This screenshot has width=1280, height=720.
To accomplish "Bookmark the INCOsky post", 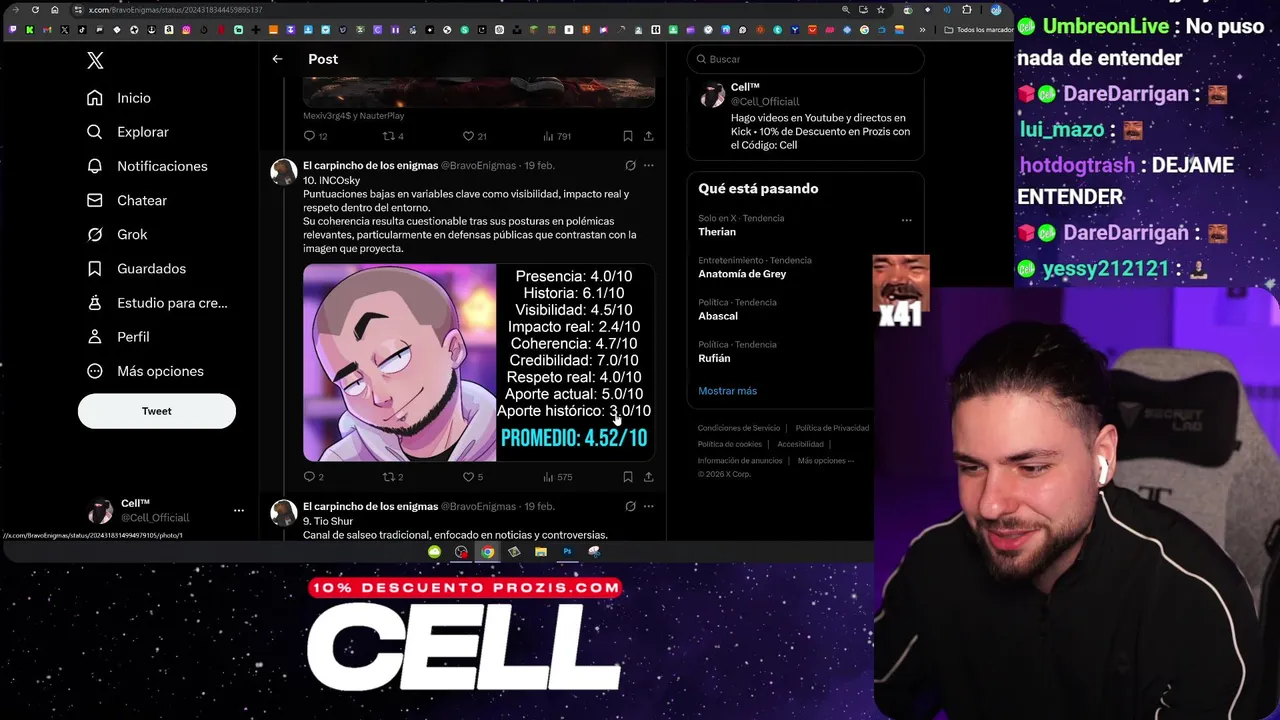I will (x=627, y=477).
